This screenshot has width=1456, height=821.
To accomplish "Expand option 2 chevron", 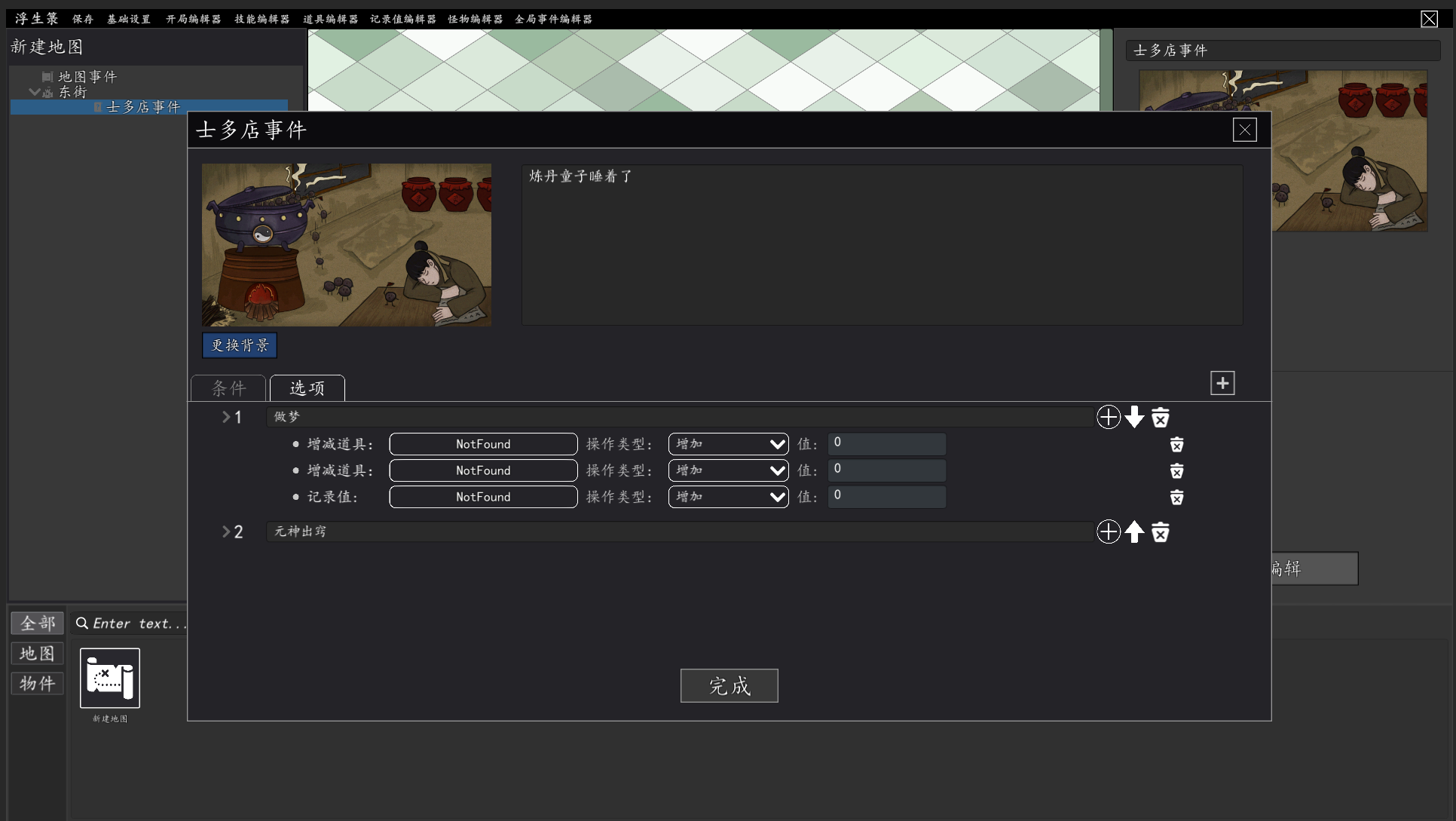I will pyautogui.click(x=226, y=532).
